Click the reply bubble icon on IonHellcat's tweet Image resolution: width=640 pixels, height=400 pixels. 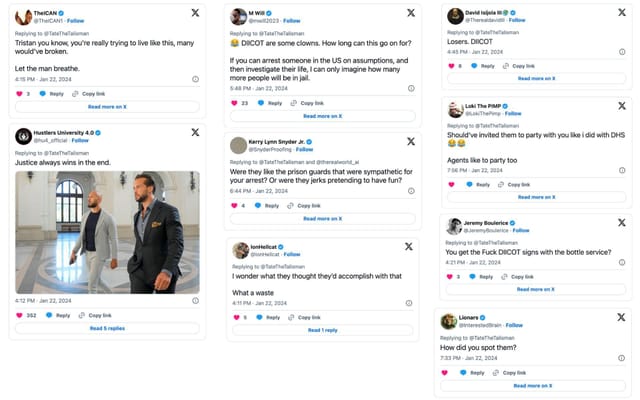pos(261,317)
